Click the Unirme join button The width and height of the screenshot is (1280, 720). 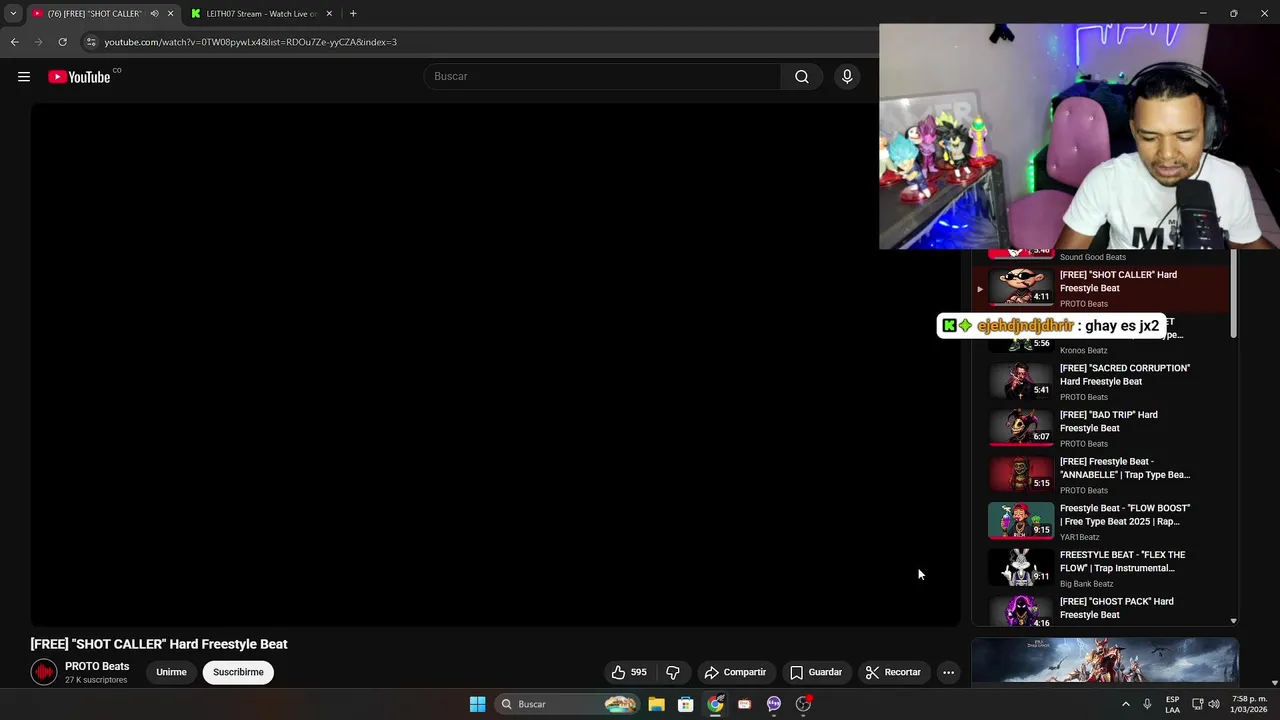coord(171,672)
